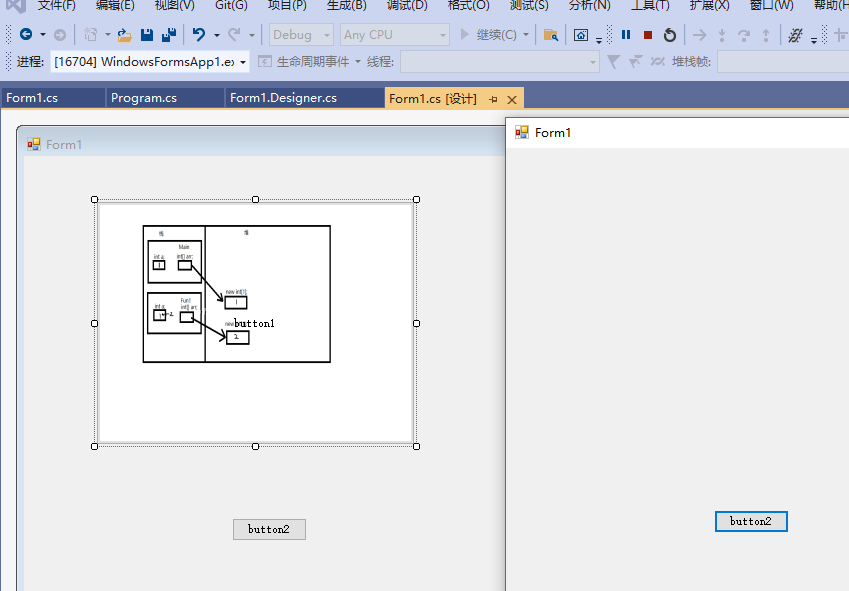Open the Debug configuration dropdown
Screen dimensions: 849x591
coord(301,35)
